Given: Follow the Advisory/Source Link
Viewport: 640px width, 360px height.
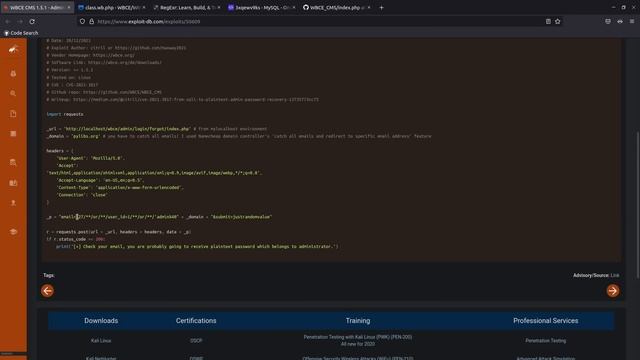Looking at the screenshot, I should (615, 276).
